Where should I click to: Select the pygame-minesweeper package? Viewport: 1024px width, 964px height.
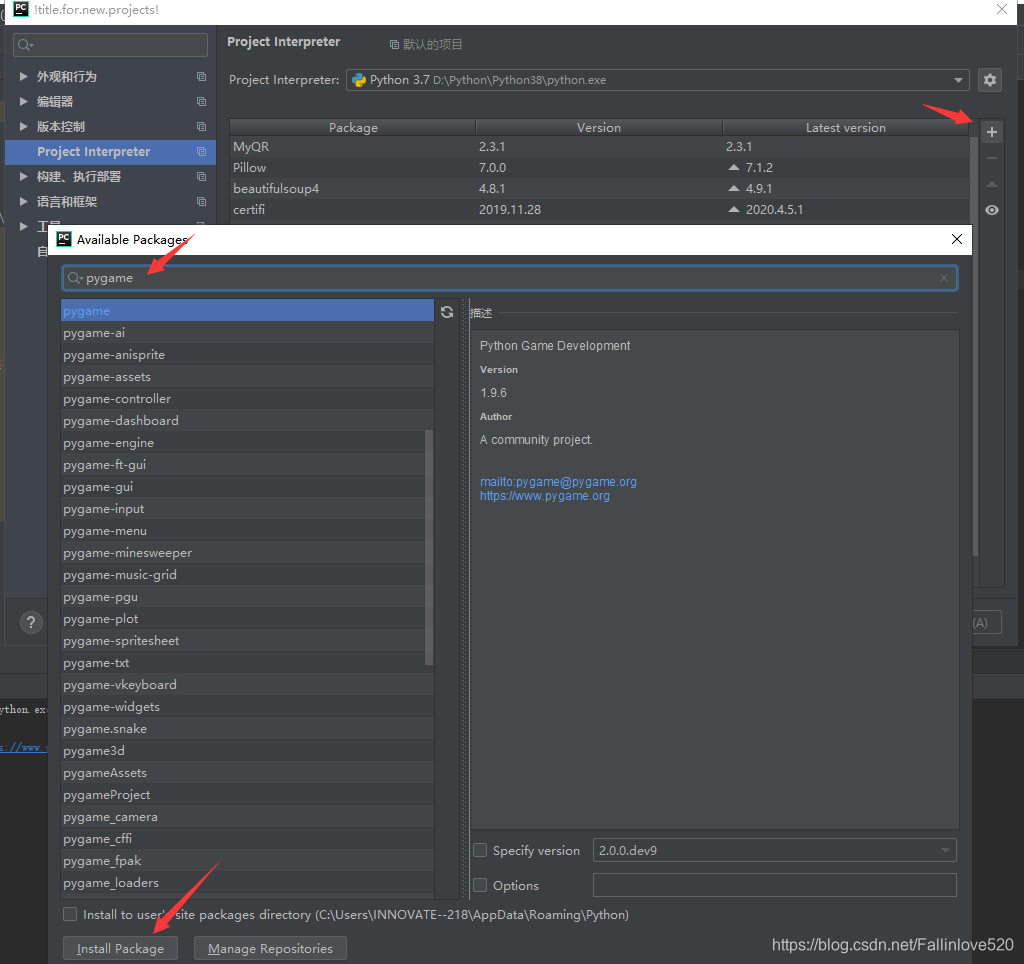248,553
